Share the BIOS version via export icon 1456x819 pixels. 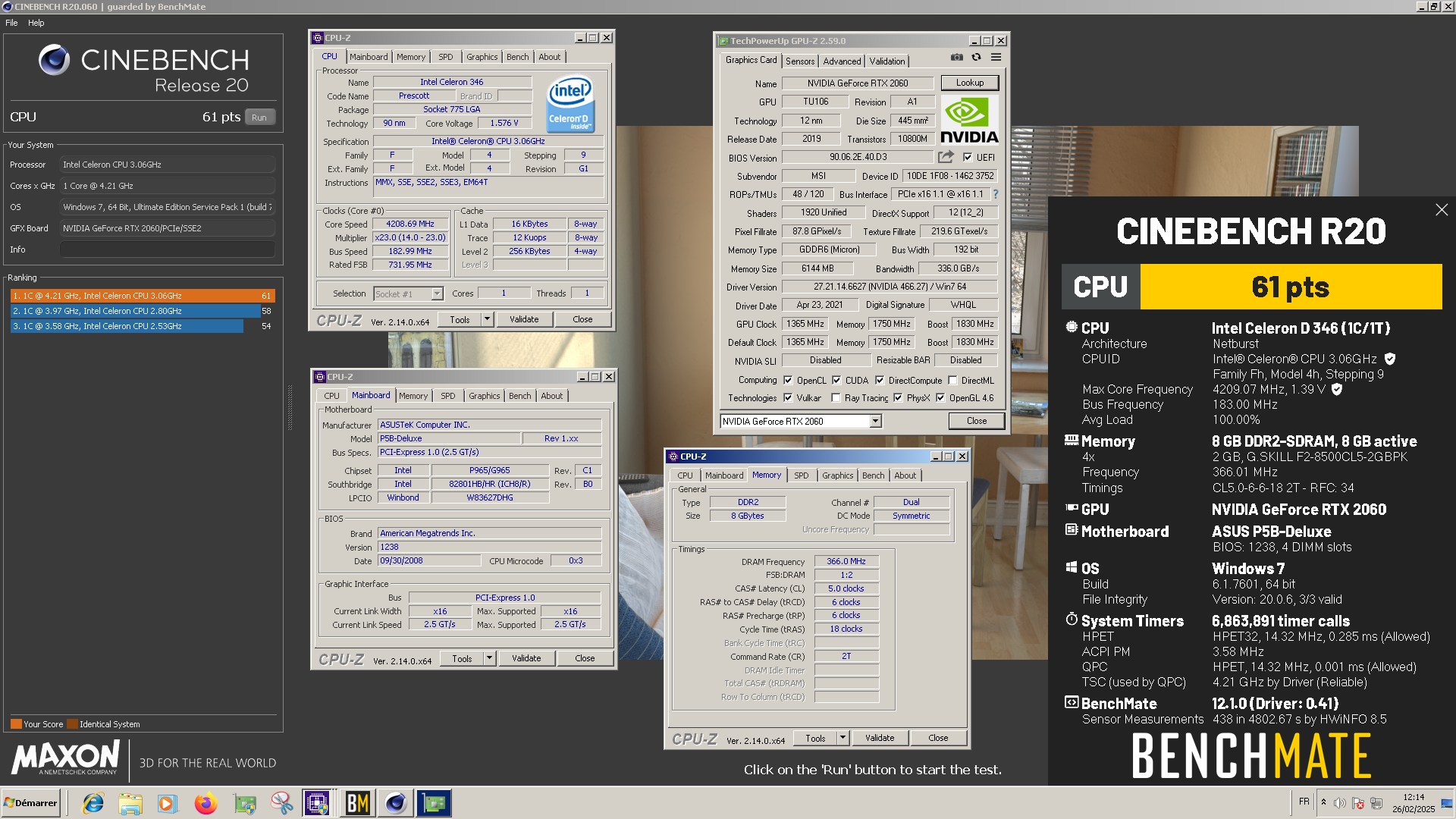(x=946, y=157)
